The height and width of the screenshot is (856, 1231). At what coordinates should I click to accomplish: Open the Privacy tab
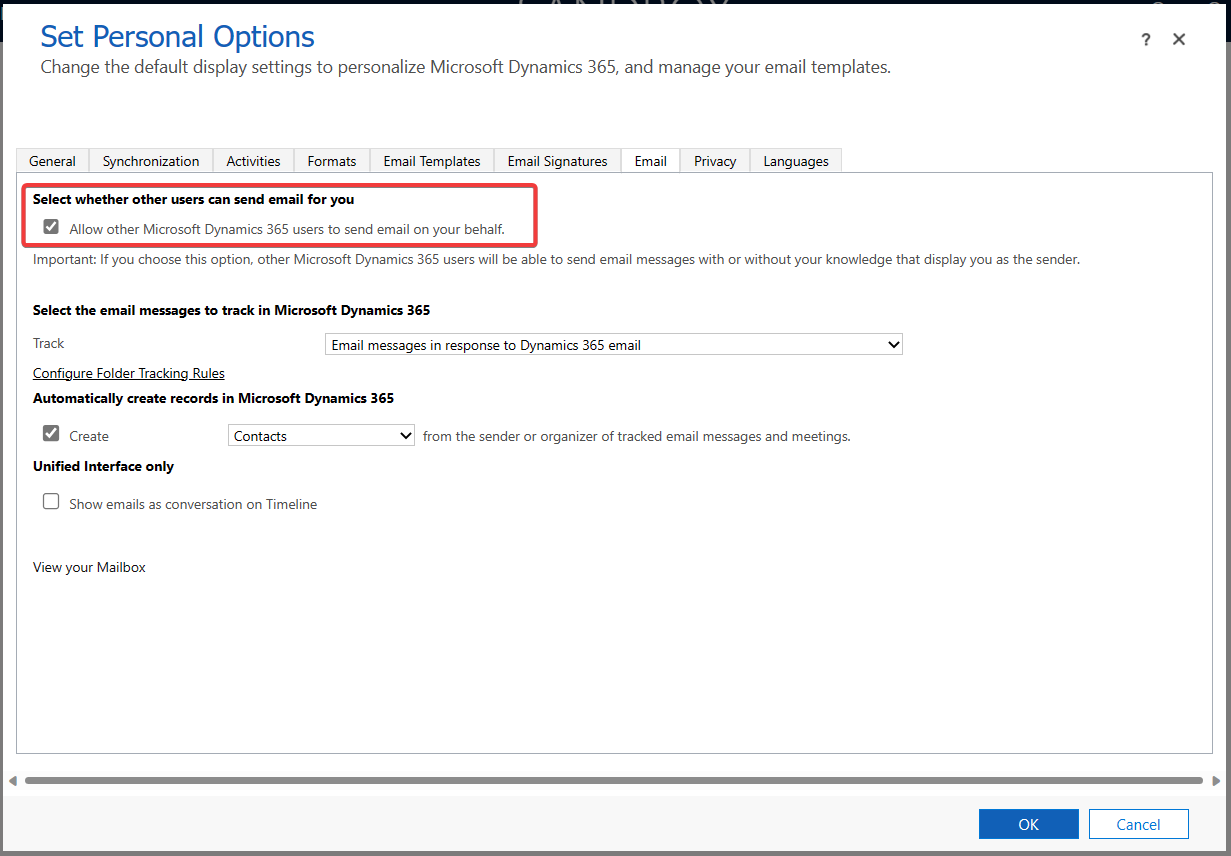coord(715,161)
